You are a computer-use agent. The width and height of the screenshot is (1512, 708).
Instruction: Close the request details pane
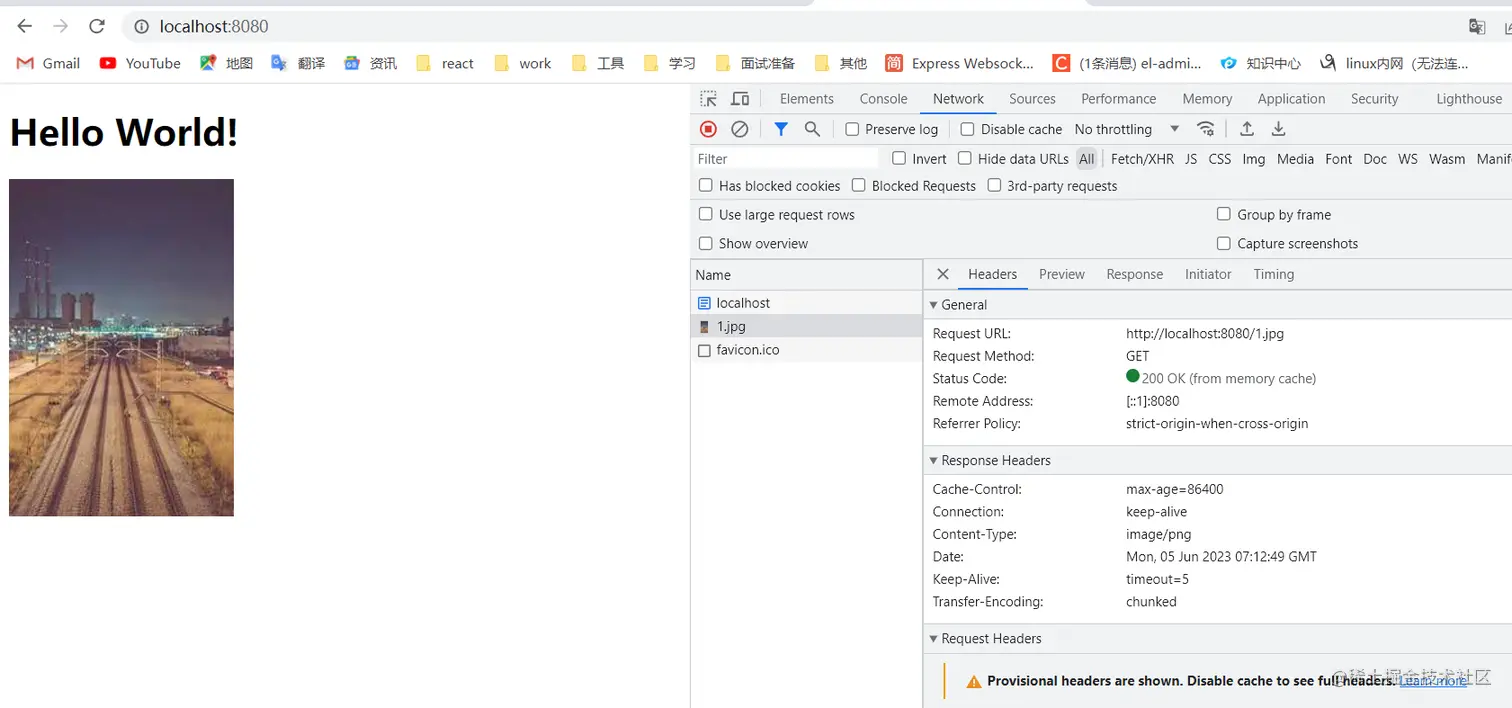(x=942, y=274)
